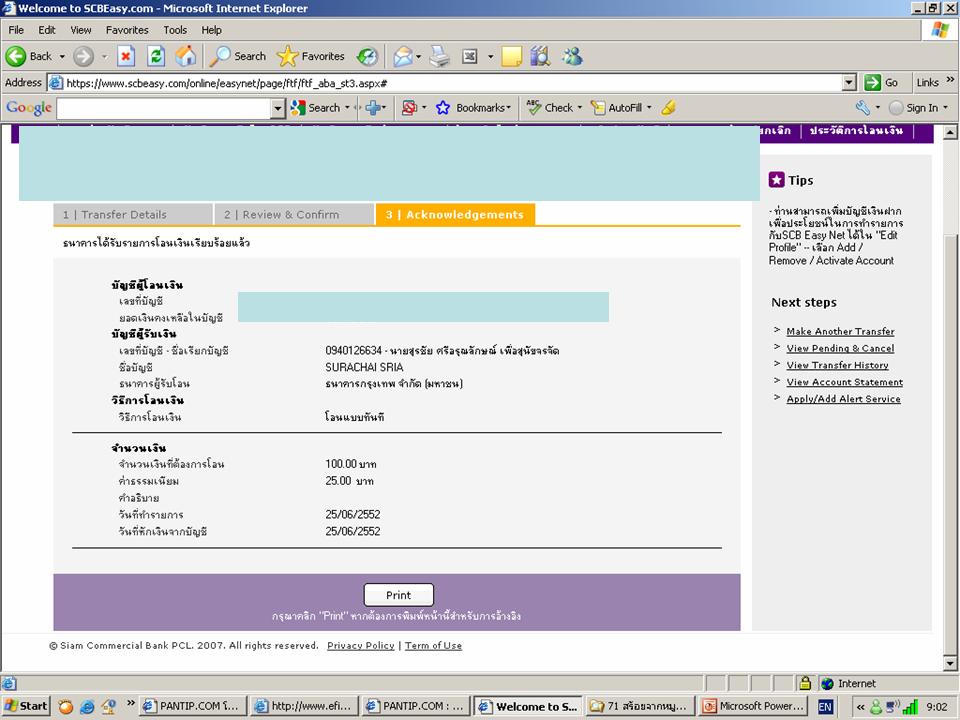Click the blue plus icon in the Google toolbar

[x=373, y=108]
